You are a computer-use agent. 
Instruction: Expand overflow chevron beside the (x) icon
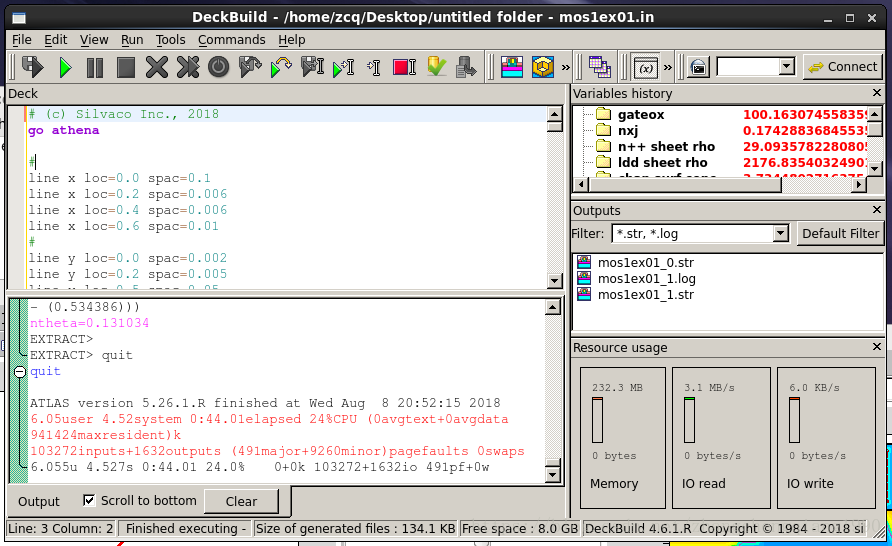pos(668,68)
